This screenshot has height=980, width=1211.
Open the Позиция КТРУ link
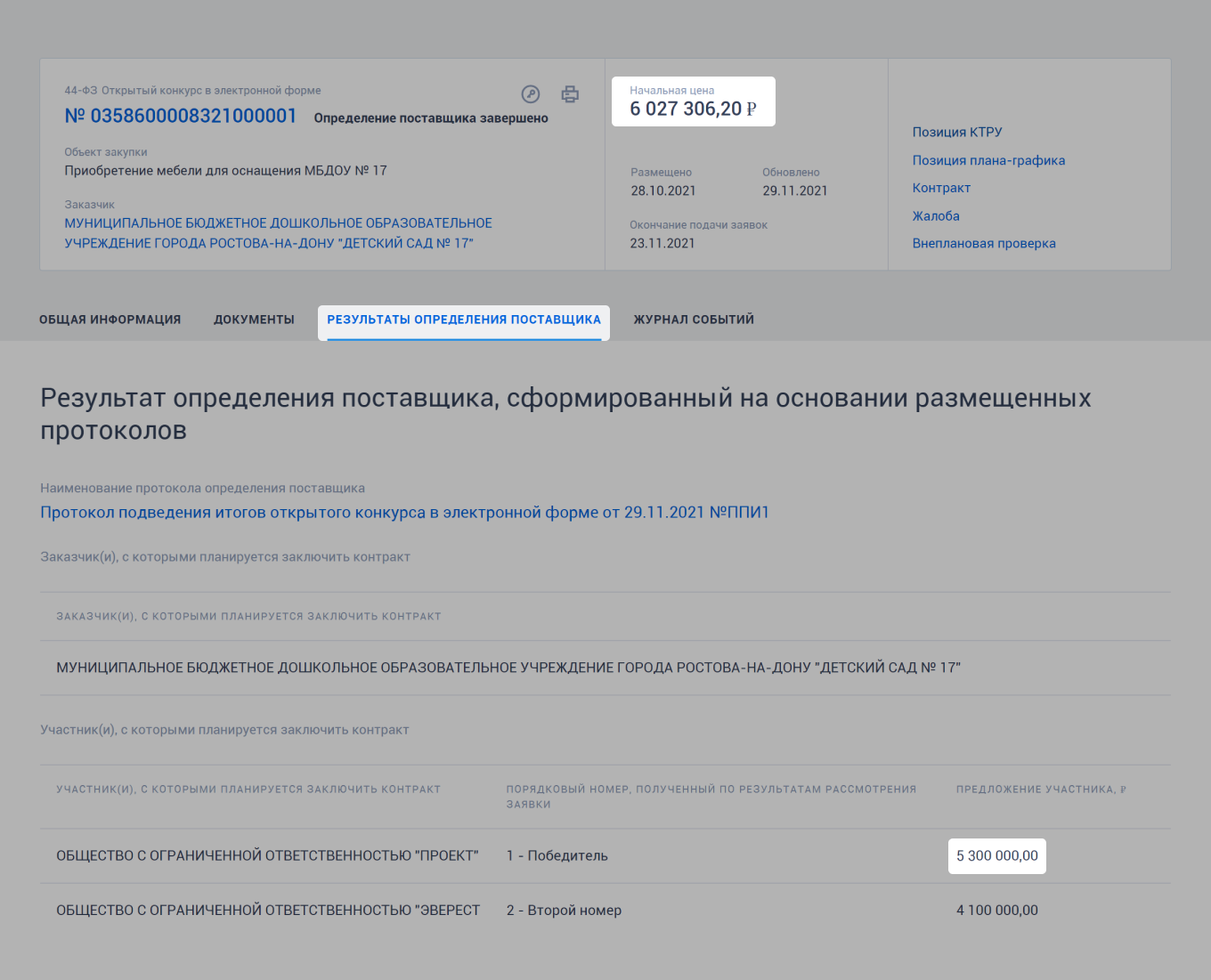[957, 132]
